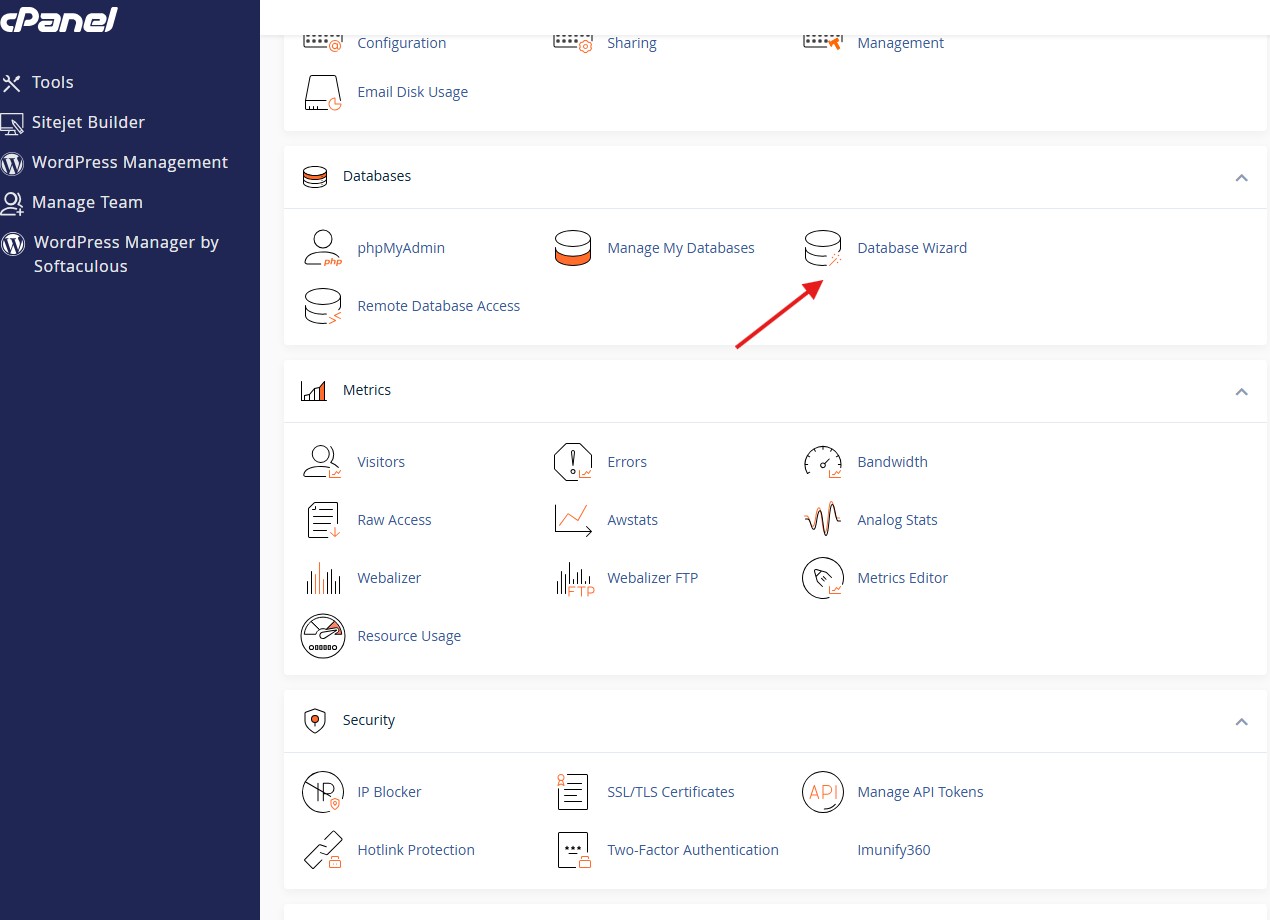Screen dimensions: 1270x920
Task: Click the Visitors link text
Action: point(381,462)
